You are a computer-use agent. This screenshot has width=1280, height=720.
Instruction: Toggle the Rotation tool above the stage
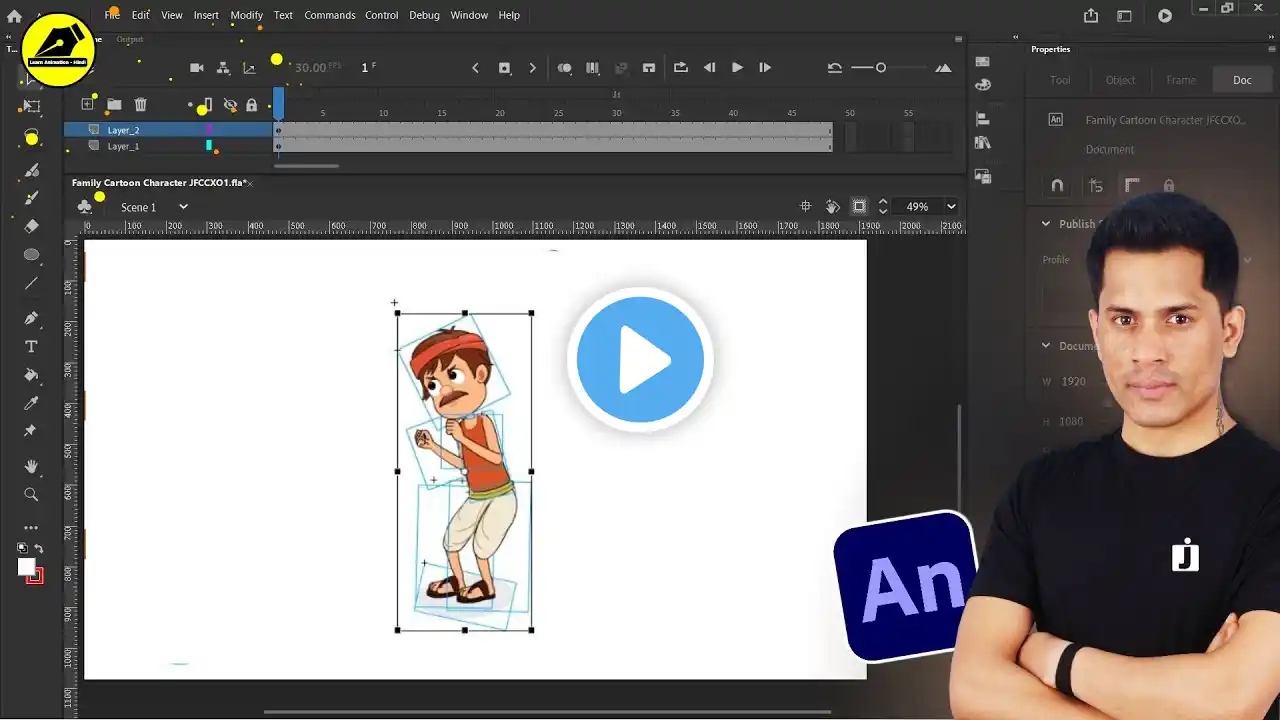click(832, 207)
